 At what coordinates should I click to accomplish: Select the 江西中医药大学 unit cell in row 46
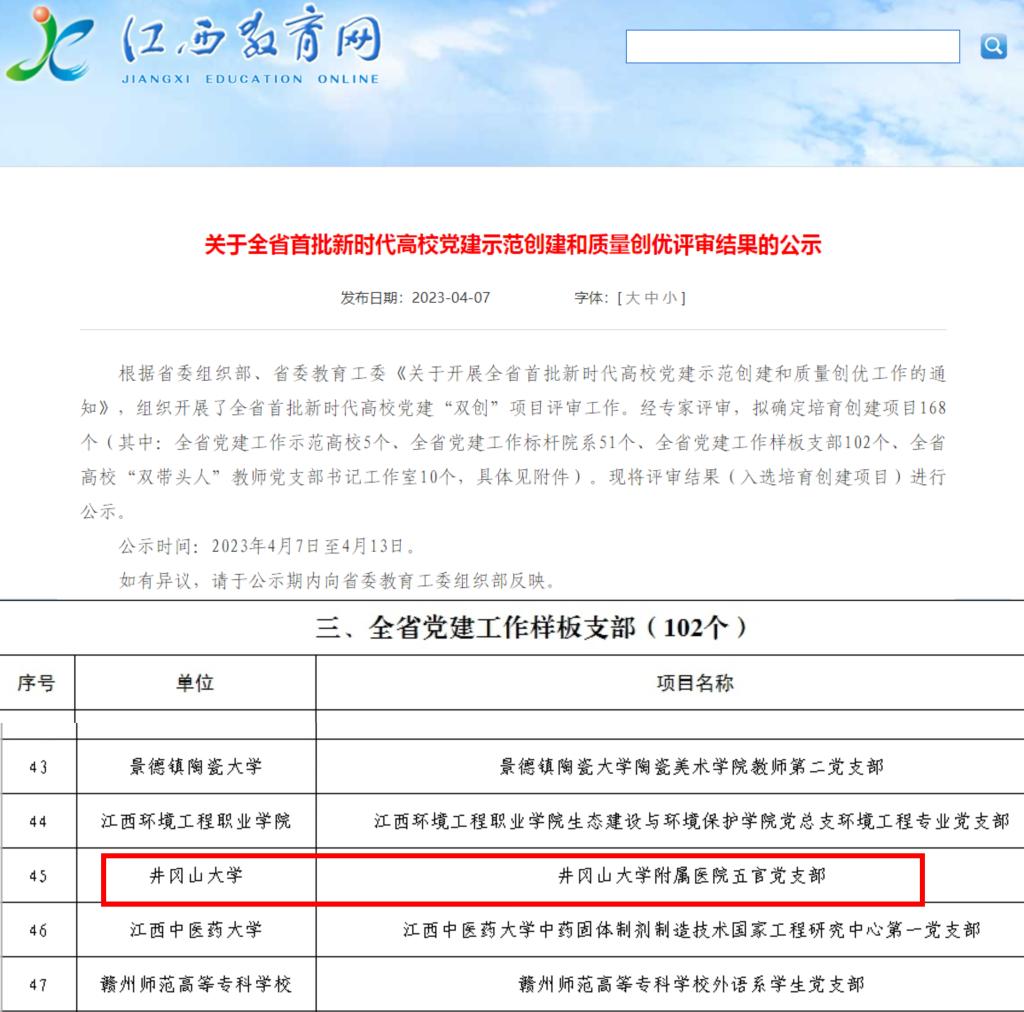click(x=195, y=930)
